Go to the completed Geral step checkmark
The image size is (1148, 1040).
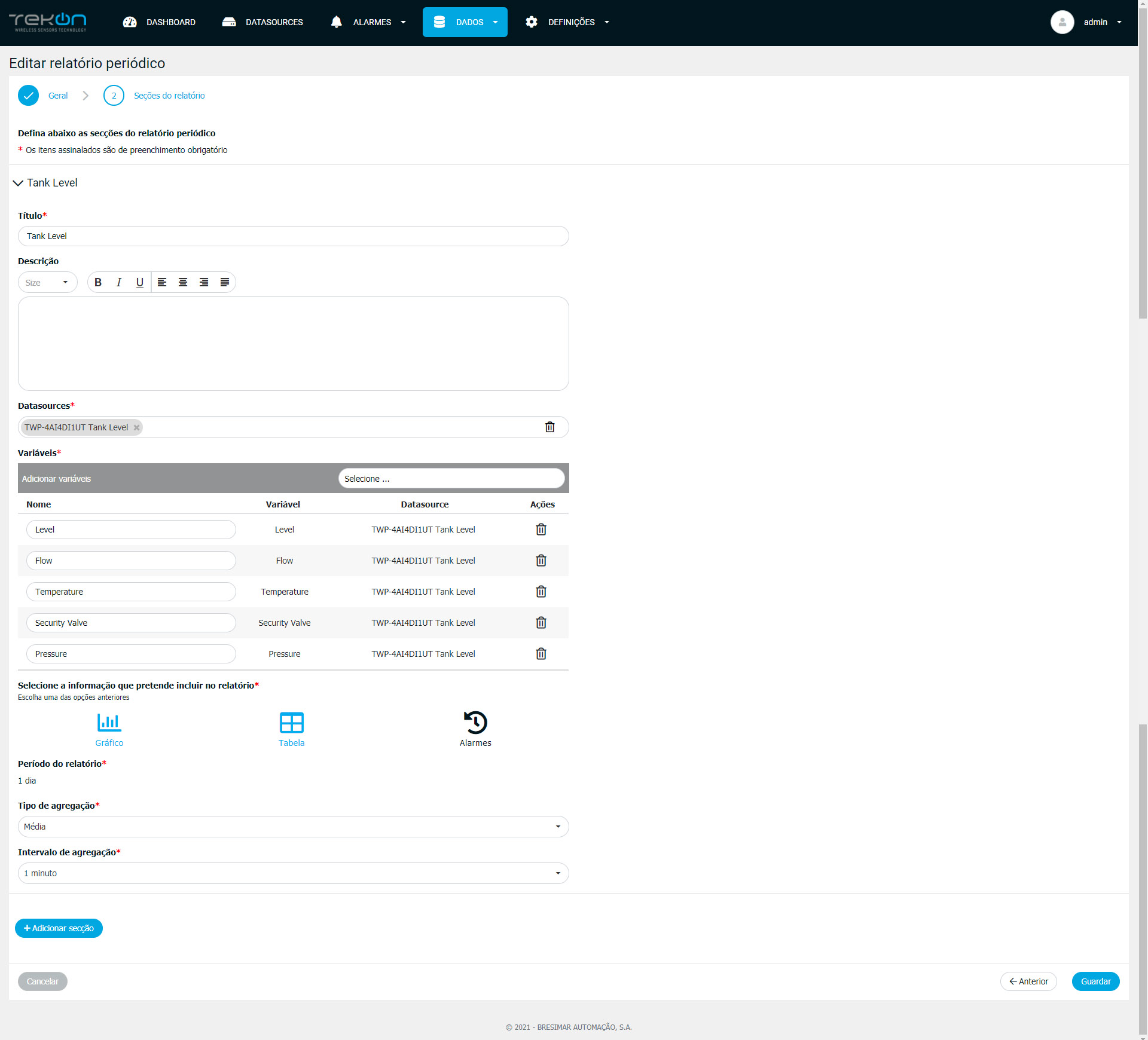click(x=28, y=96)
